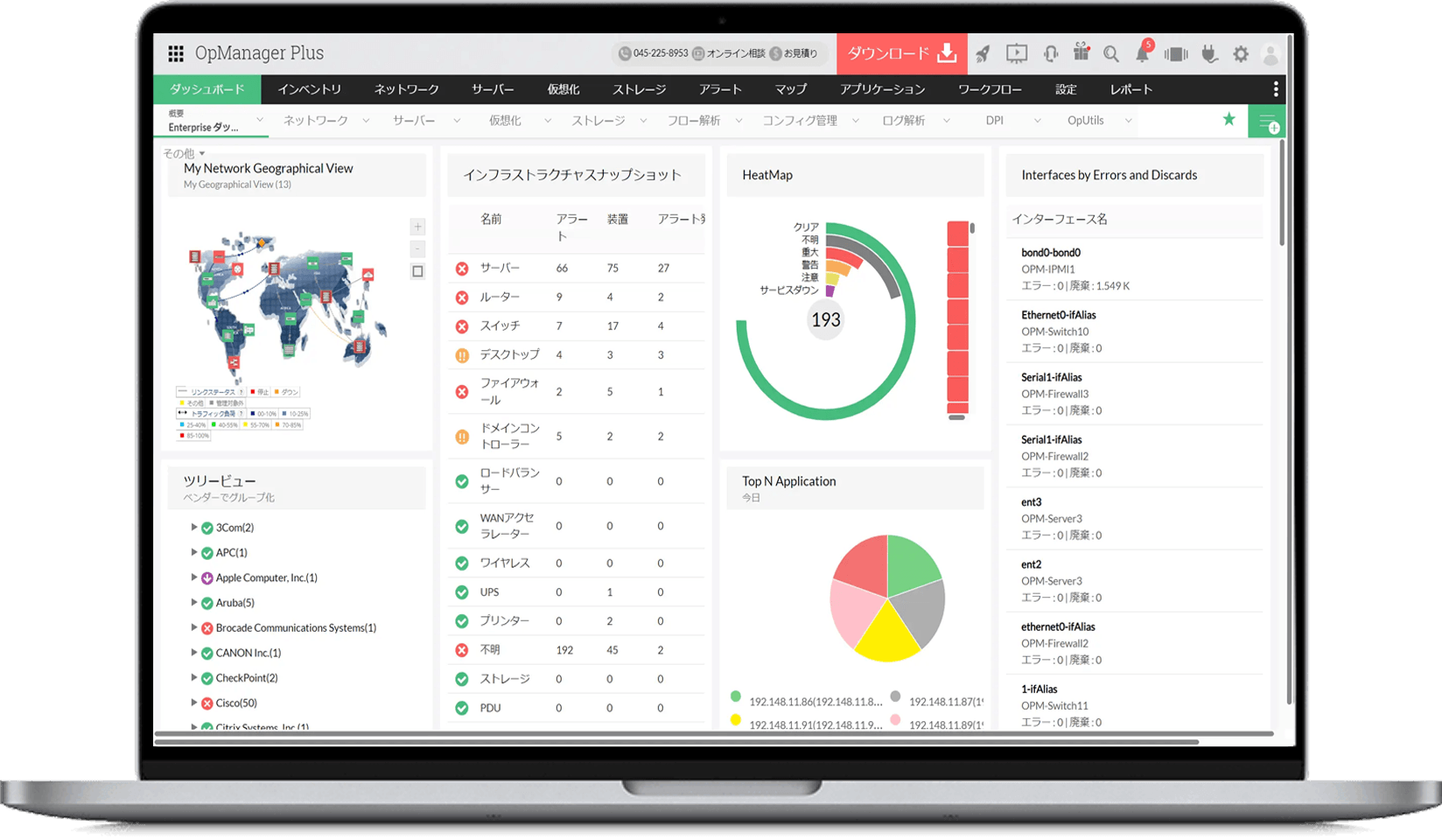Viewport: 1442px width, 840px height.
Task: Click the red ダウンロード button
Action: [x=902, y=53]
